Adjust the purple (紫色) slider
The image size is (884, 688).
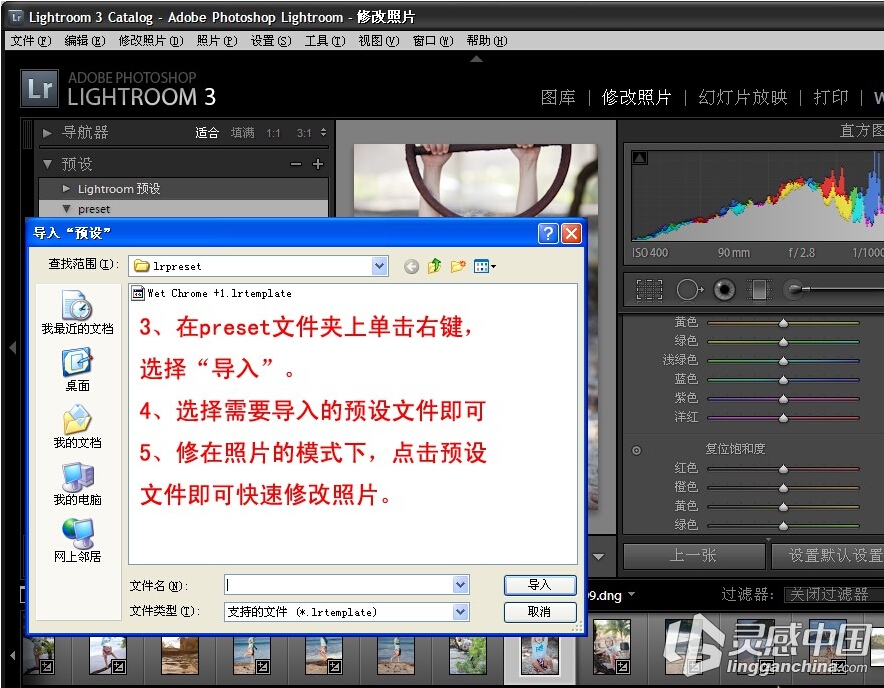[x=783, y=399]
